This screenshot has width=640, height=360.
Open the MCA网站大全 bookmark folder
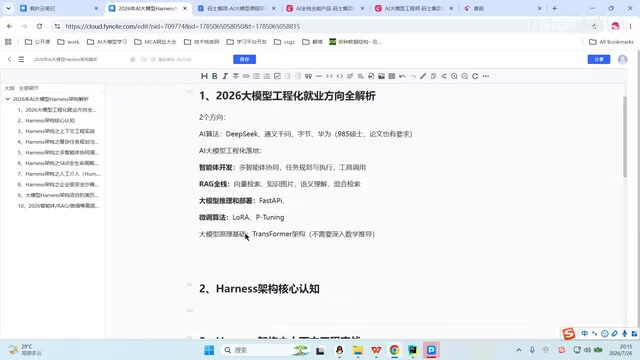pos(155,42)
